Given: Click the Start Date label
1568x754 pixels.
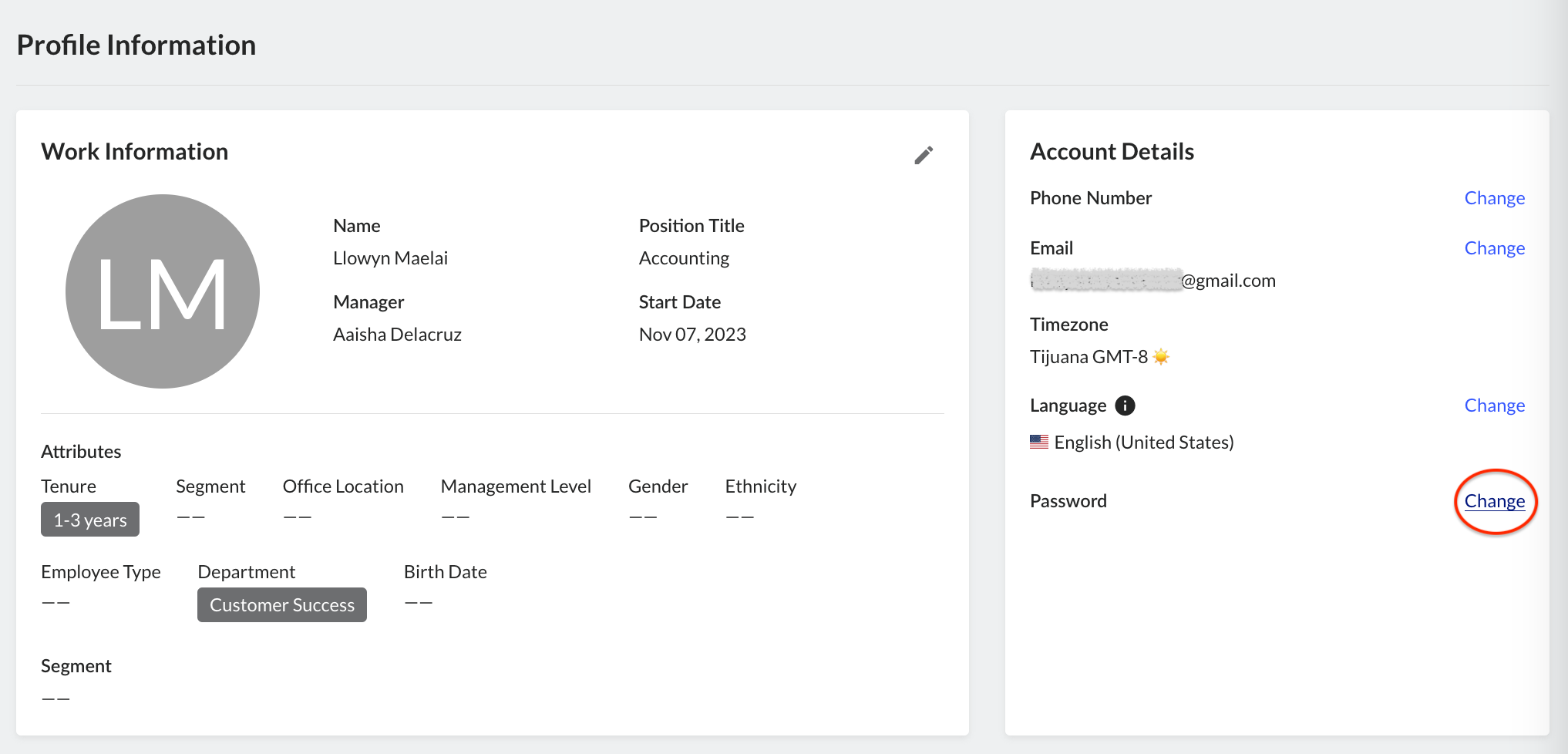Looking at the screenshot, I should coord(679,302).
